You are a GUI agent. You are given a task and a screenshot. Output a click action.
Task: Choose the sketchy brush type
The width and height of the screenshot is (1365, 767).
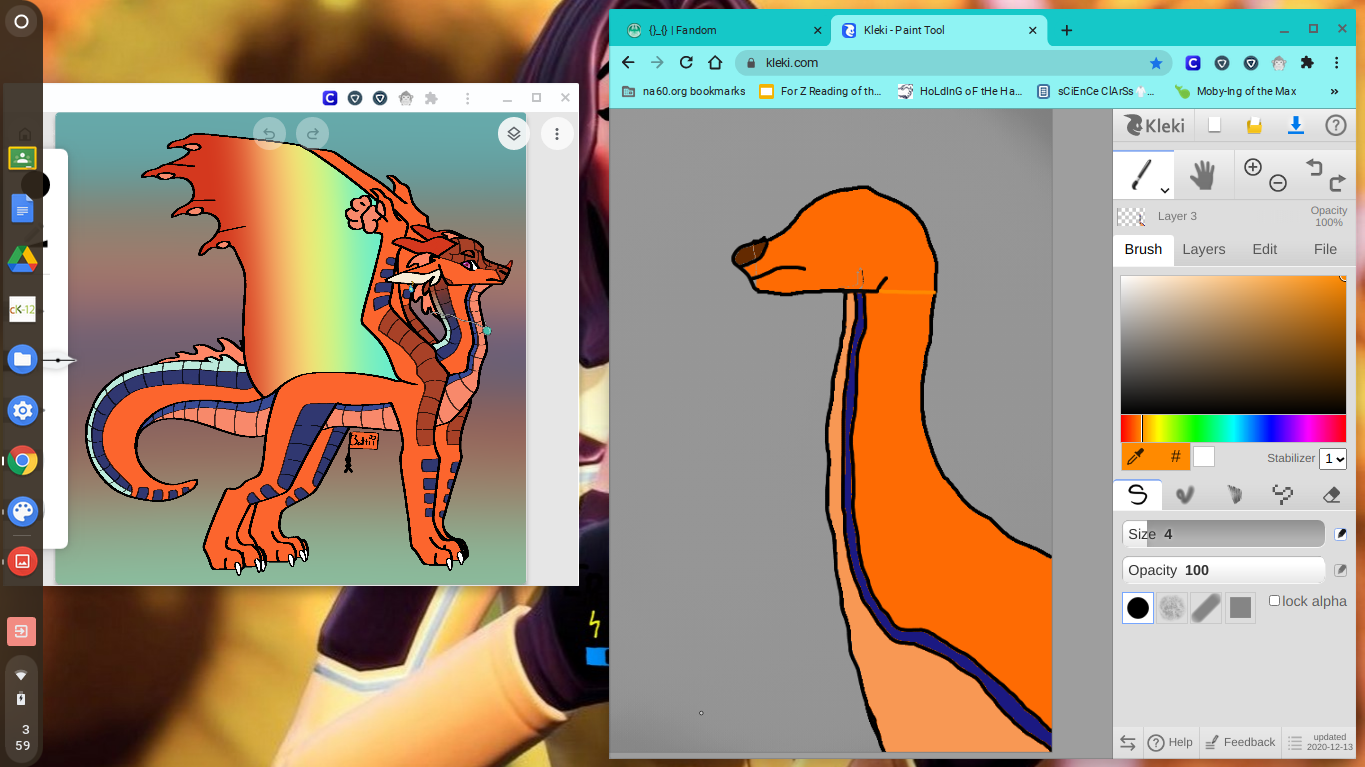1234,494
